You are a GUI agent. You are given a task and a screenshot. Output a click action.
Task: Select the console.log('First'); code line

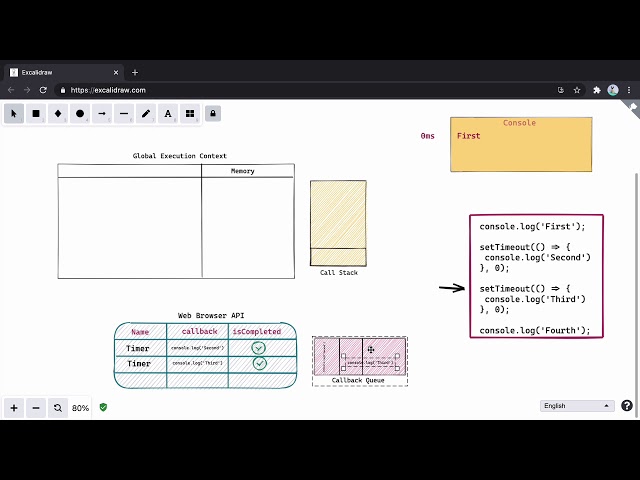tap(532, 227)
